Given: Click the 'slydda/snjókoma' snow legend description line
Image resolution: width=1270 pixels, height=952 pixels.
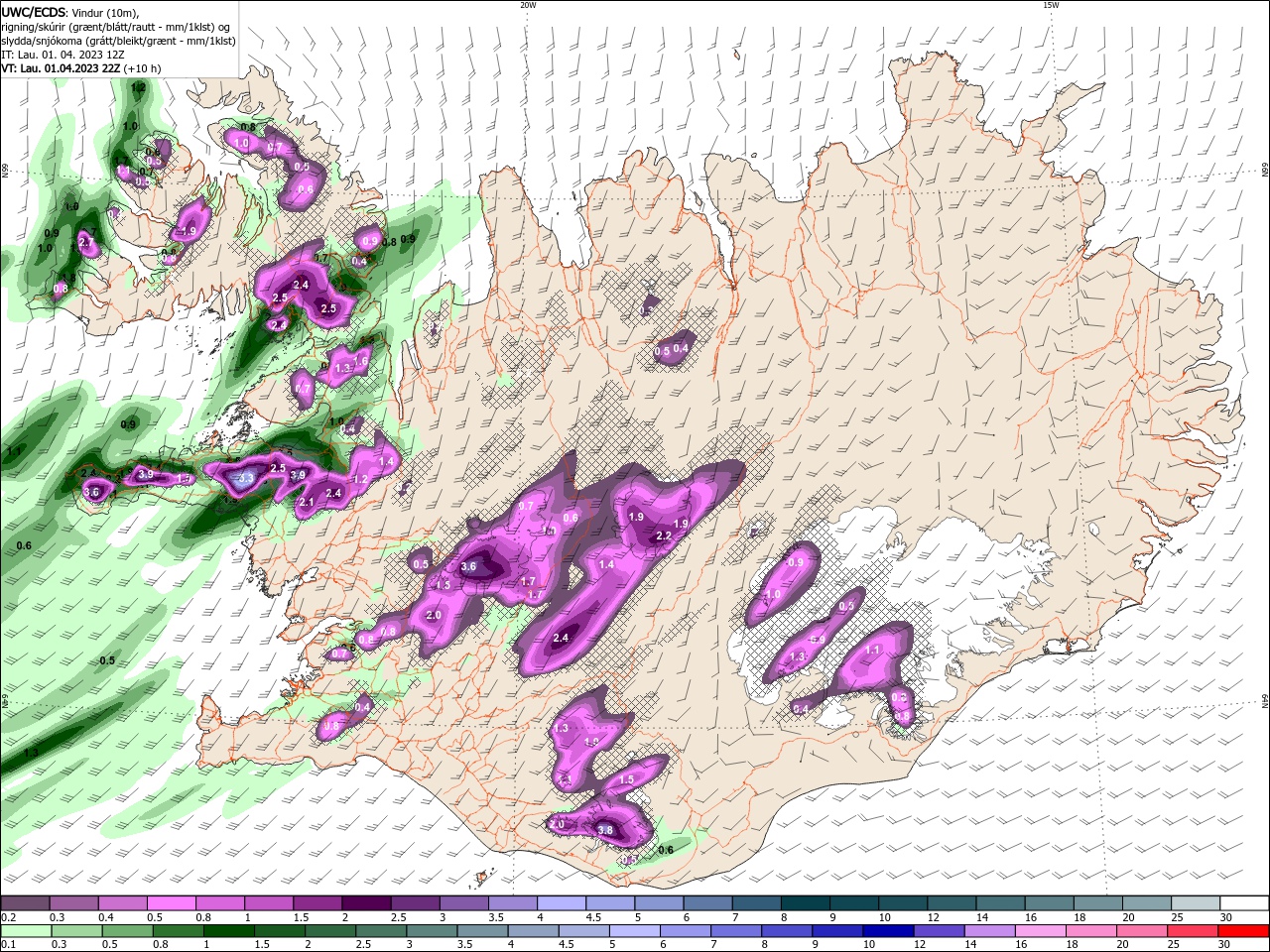Looking at the screenshot, I should 118,41.
